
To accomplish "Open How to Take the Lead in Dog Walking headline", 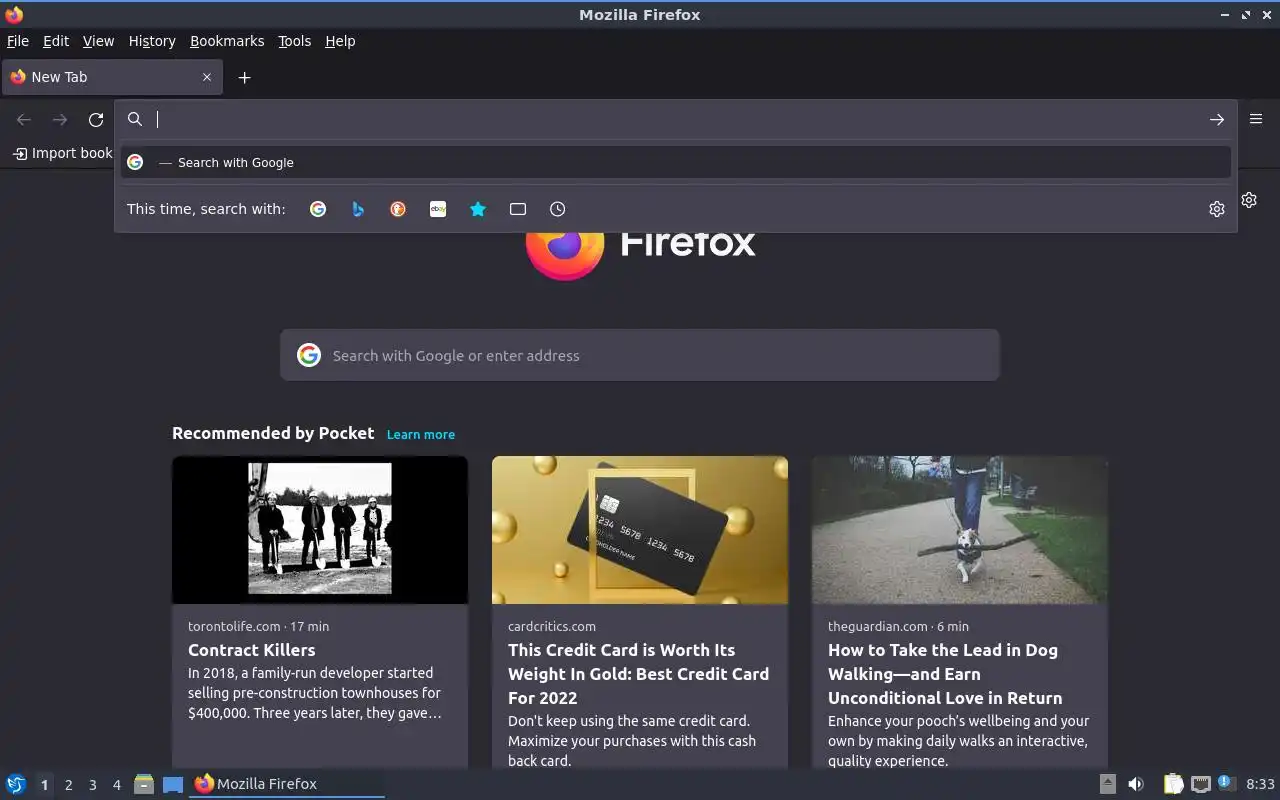I will tap(945, 674).
